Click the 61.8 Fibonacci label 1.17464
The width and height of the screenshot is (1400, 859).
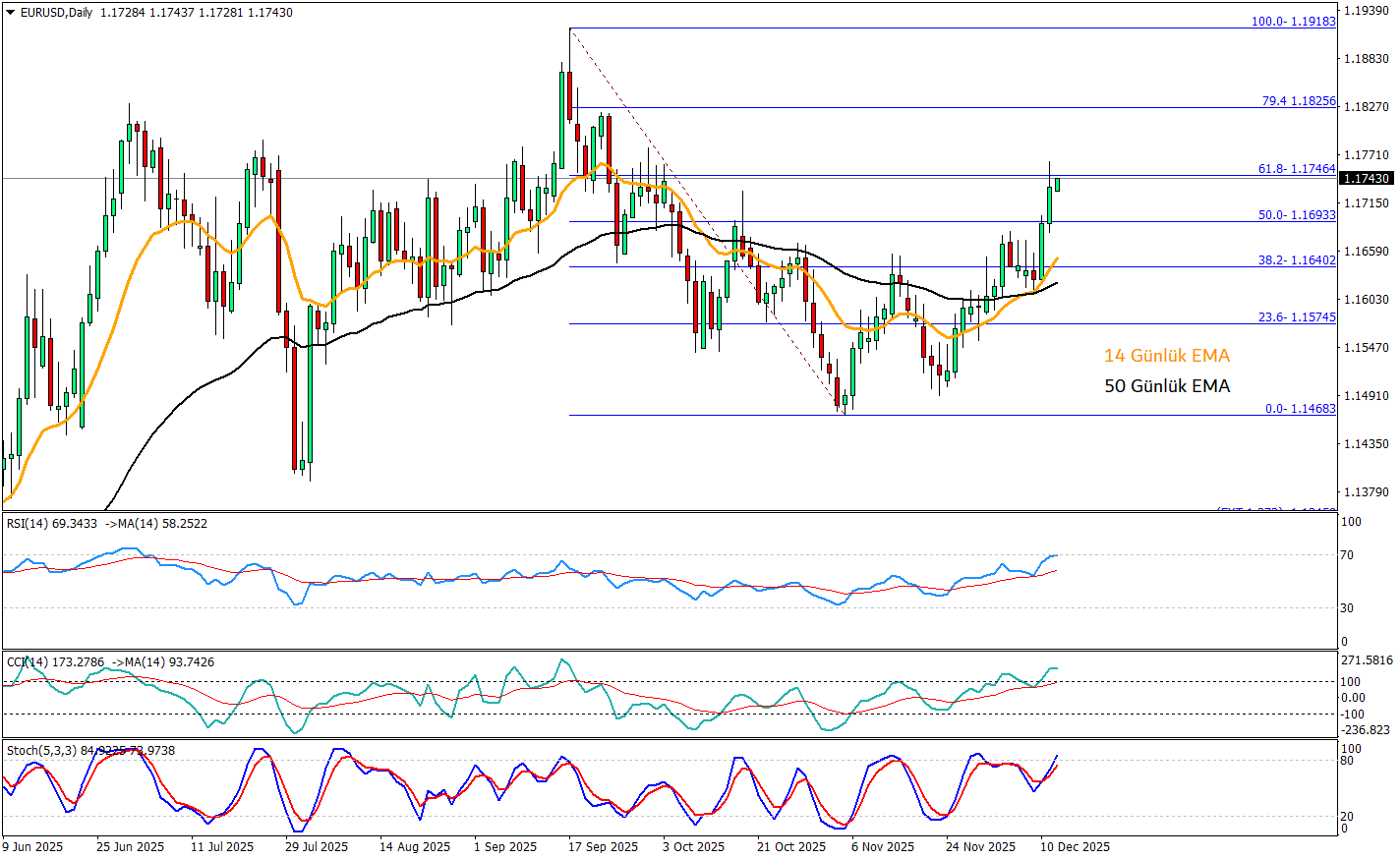tap(1297, 169)
